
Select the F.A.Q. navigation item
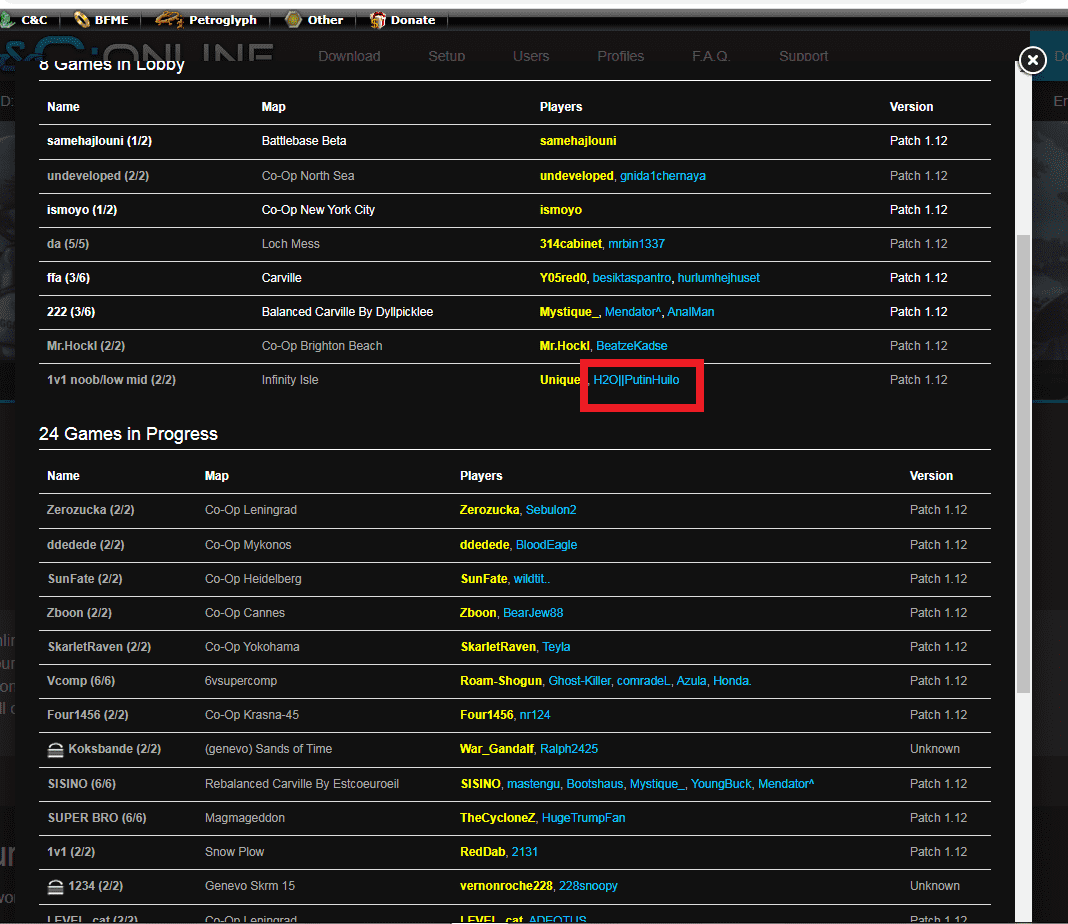711,56
